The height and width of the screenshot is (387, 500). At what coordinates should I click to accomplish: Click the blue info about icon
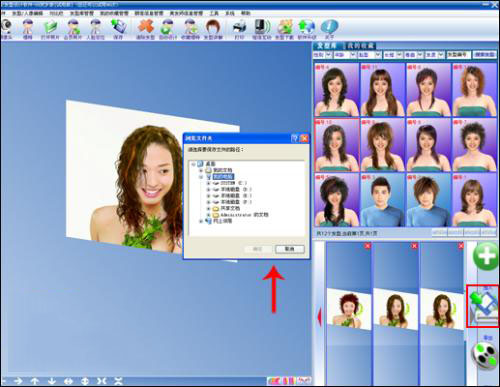click(329, 27)
